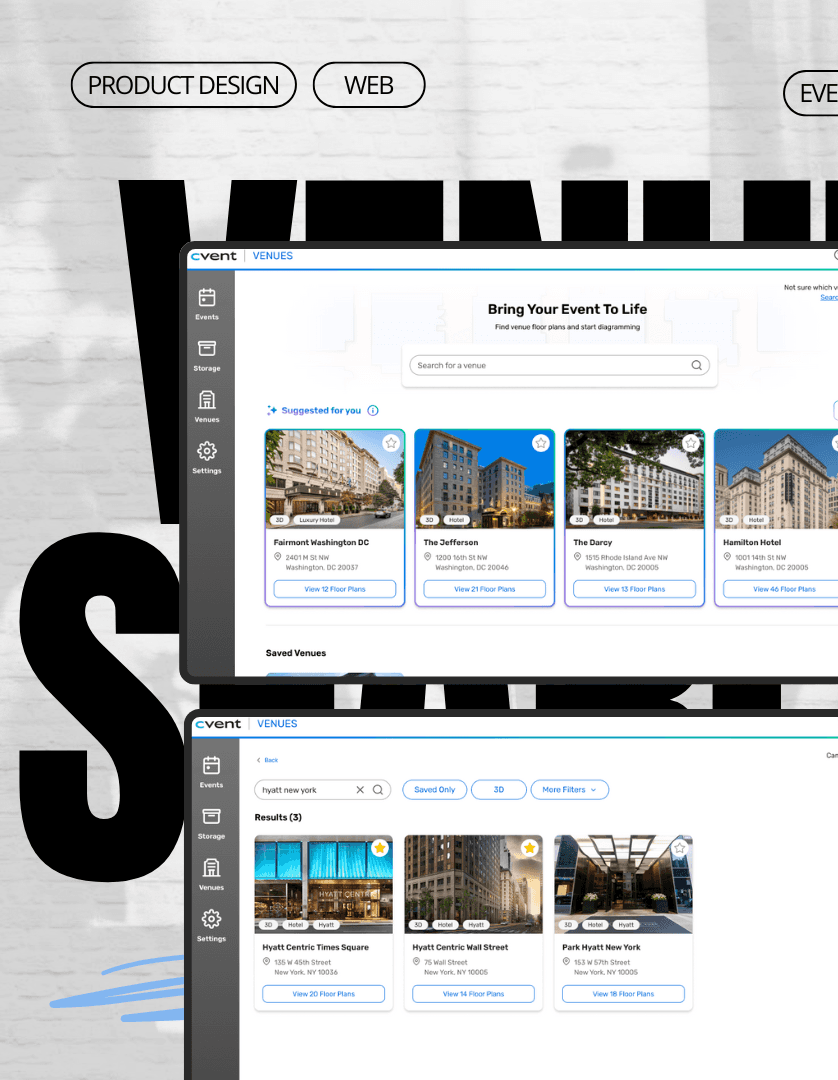The width and height of the screenshot is (838, 1080).
Task: Save The Jefferson with its star
Action: tap(541, 443)
